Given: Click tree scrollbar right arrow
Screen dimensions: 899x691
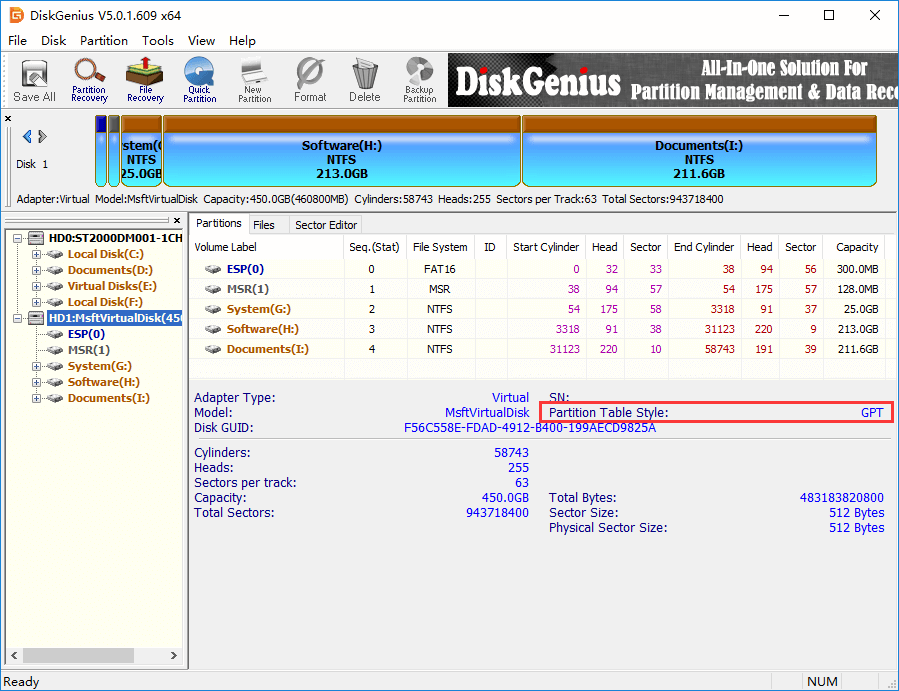Looking at the screenshot, I should (x=174, y=655).
